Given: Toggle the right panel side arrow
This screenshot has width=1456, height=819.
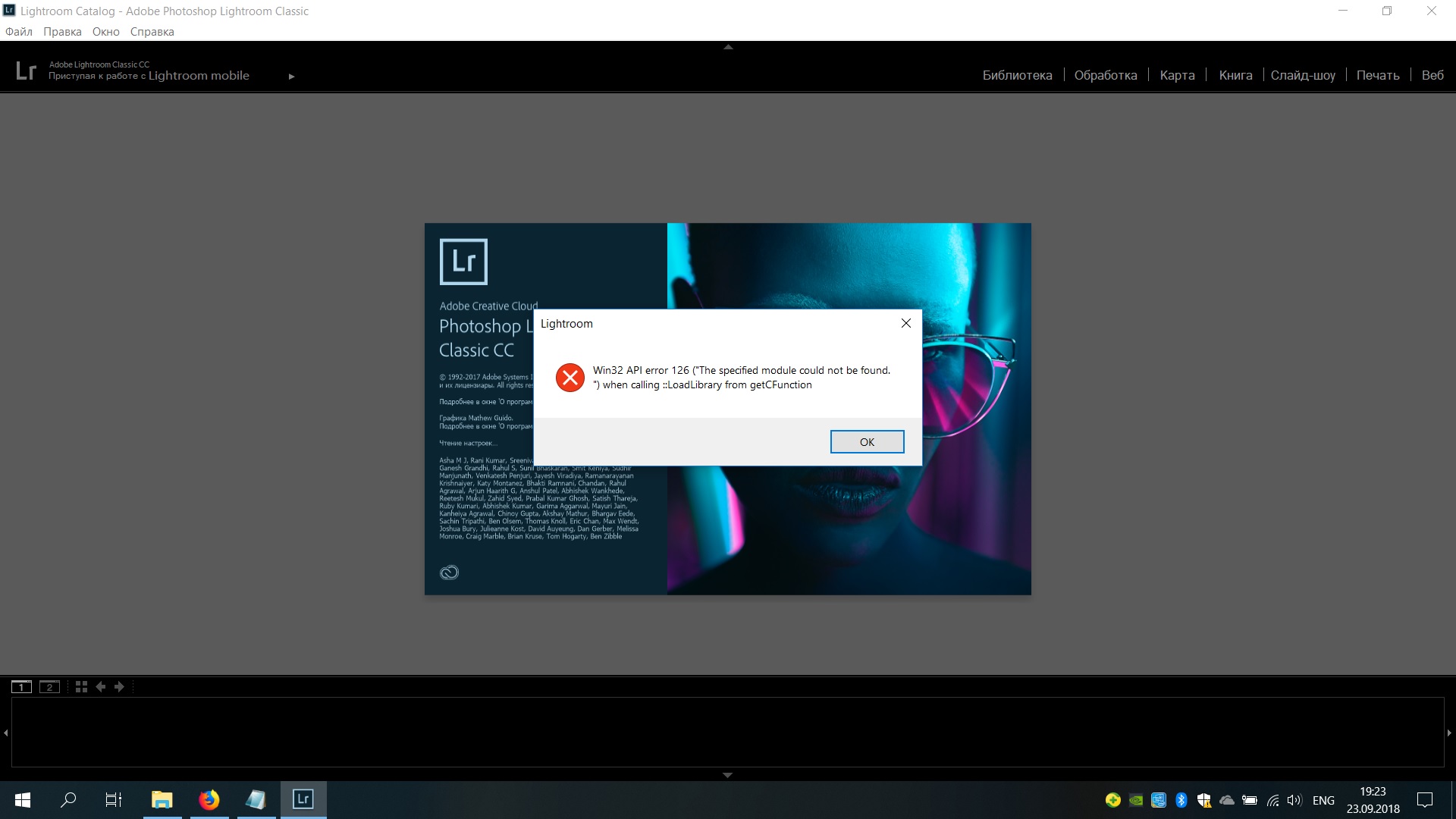Looking at the screenshot, I should (1449, 733).
